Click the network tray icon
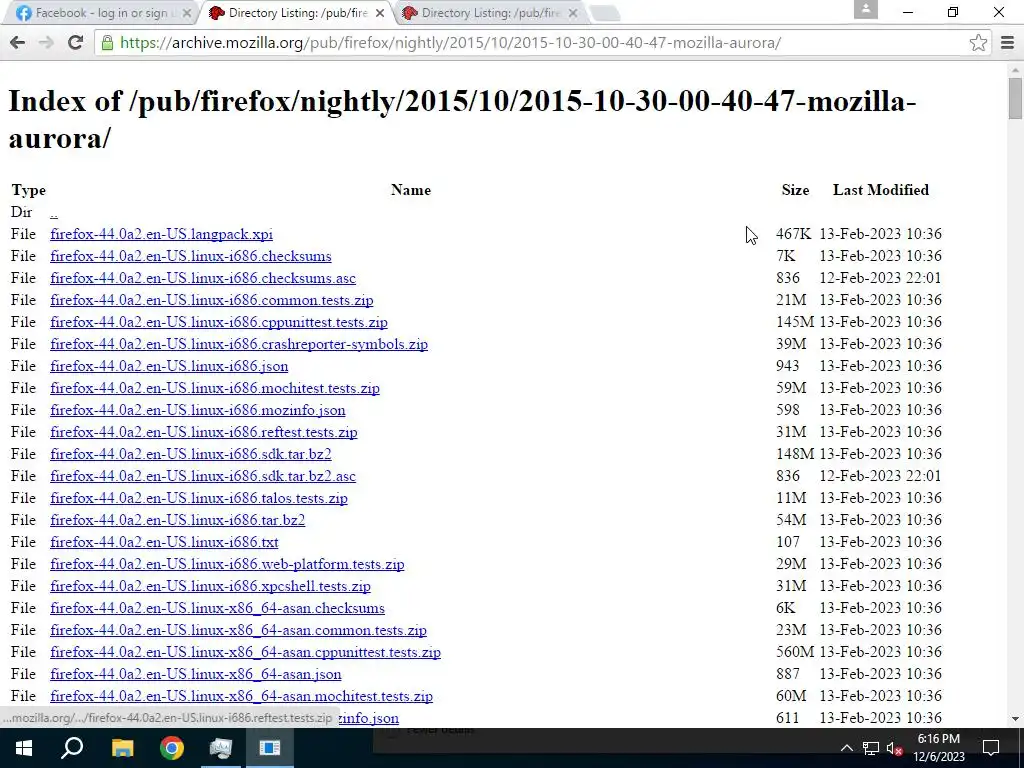The width and height of the screenshot is (1024, 768). click(x=871, y=748)
